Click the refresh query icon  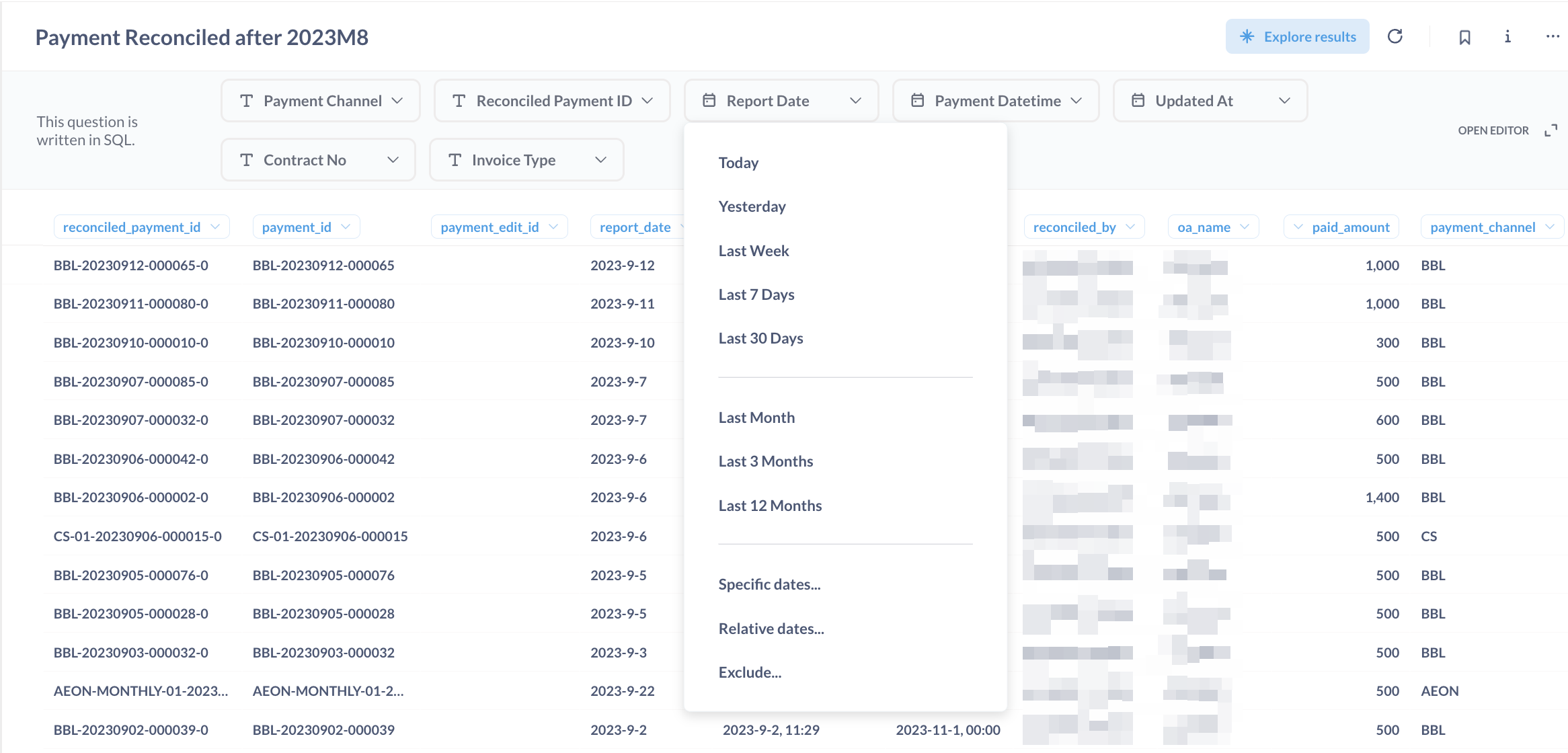click(1395, 36)
